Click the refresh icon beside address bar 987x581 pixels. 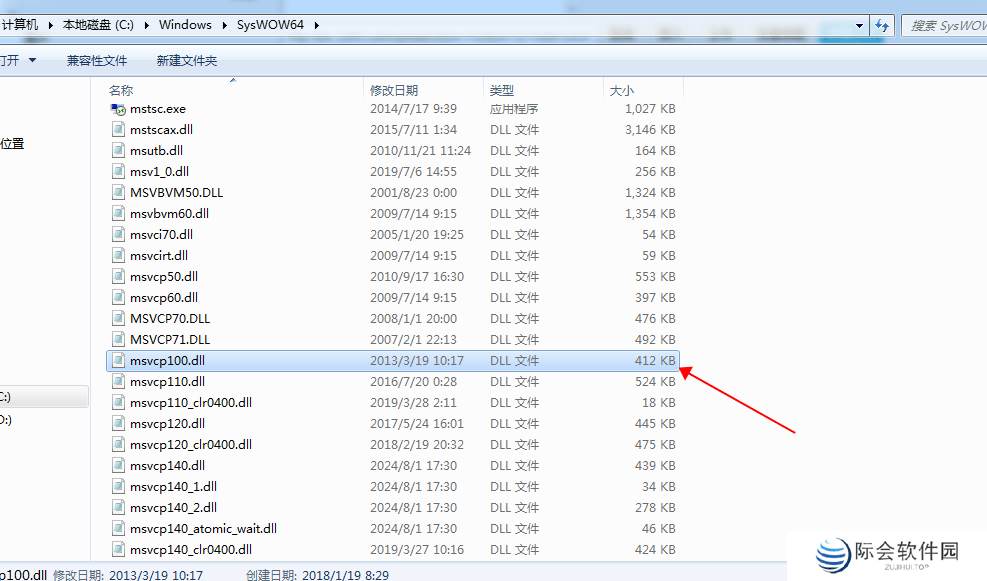(882, 25)
